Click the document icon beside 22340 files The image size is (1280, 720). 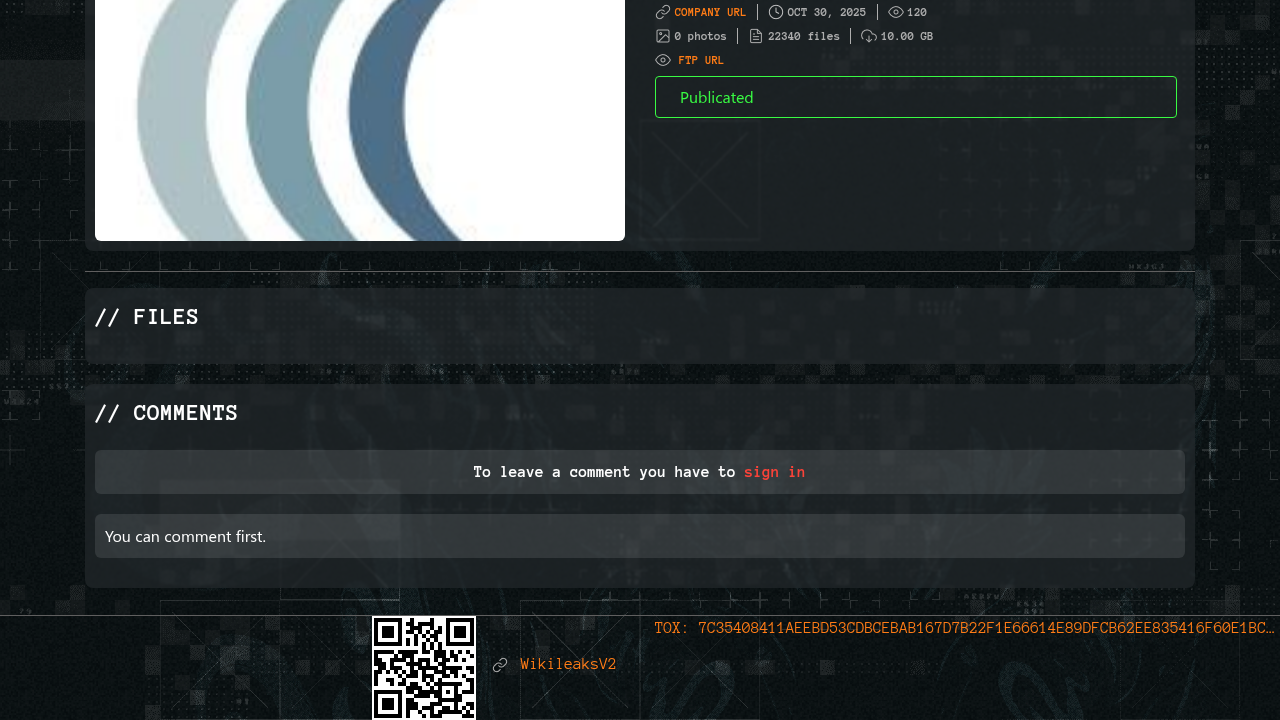pyautogui.click(x=756, y=36)
